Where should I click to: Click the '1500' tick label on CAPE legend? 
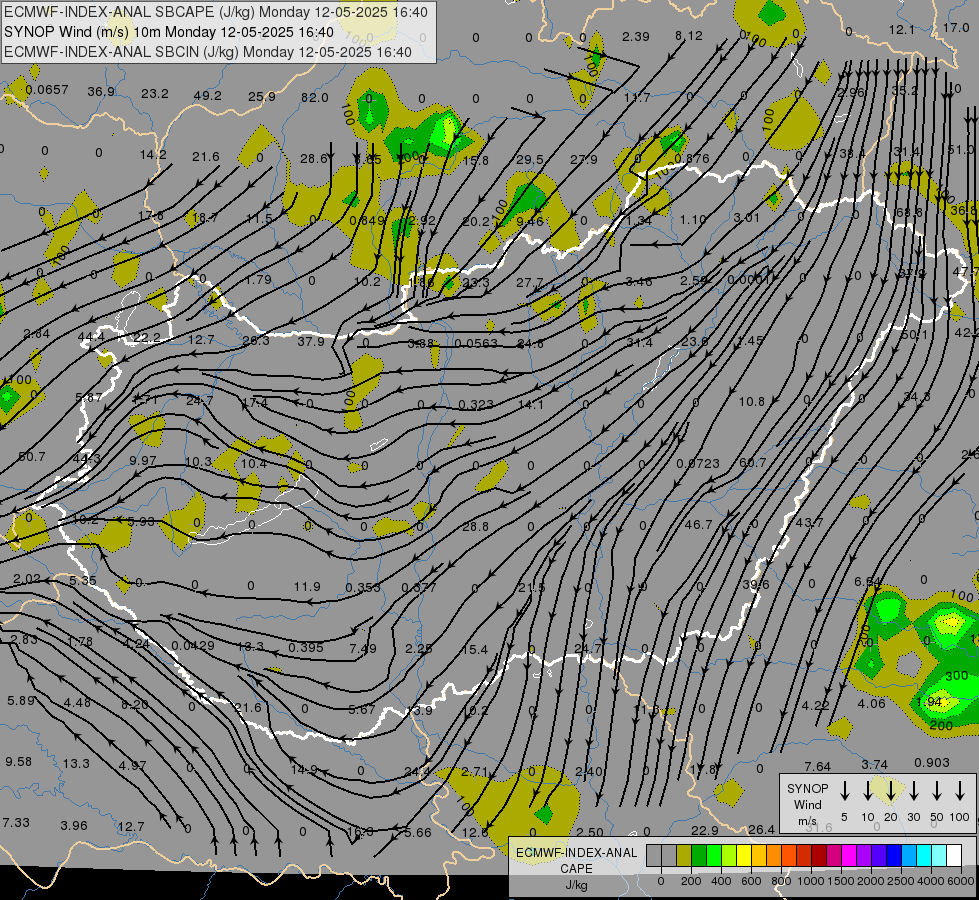(x=840, y=881)
